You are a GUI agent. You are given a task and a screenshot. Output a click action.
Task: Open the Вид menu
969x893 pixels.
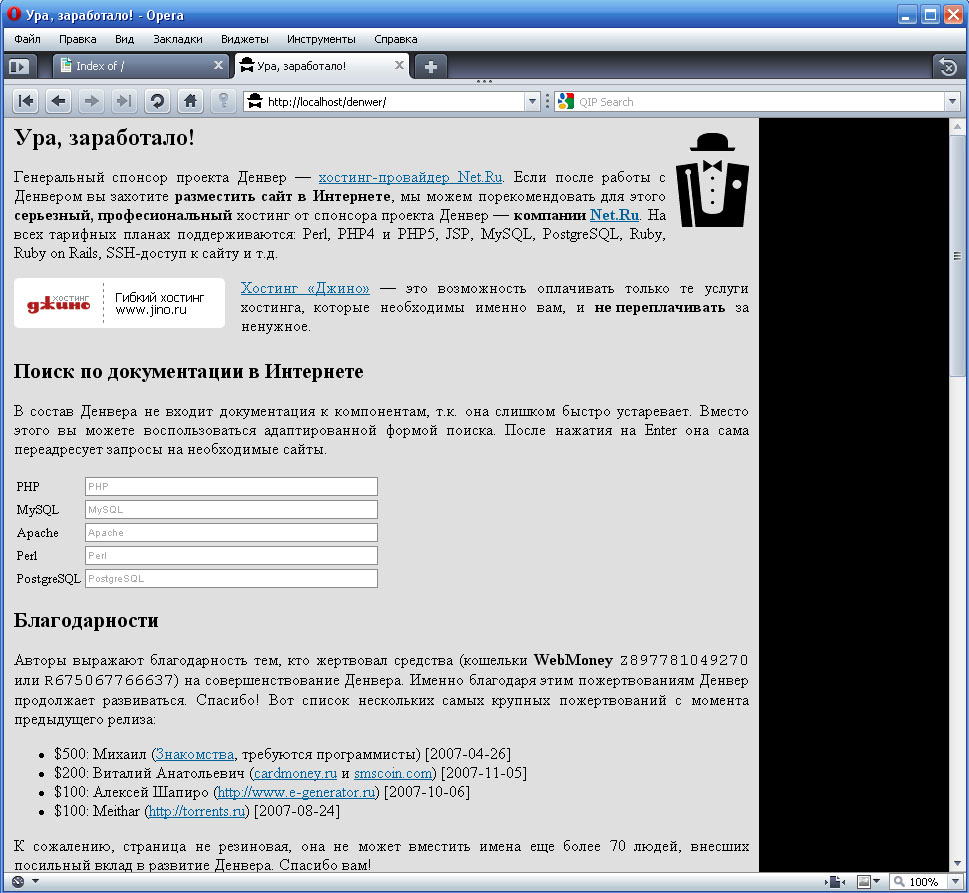(x=124, y=39)
